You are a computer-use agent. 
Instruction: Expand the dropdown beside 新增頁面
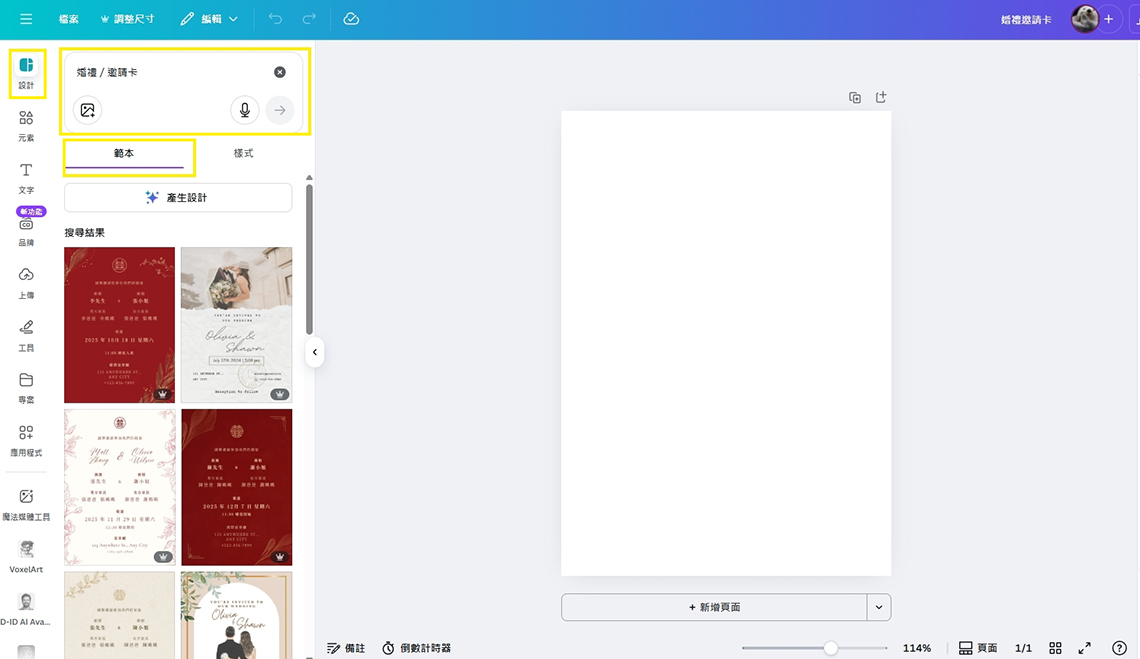879,607
